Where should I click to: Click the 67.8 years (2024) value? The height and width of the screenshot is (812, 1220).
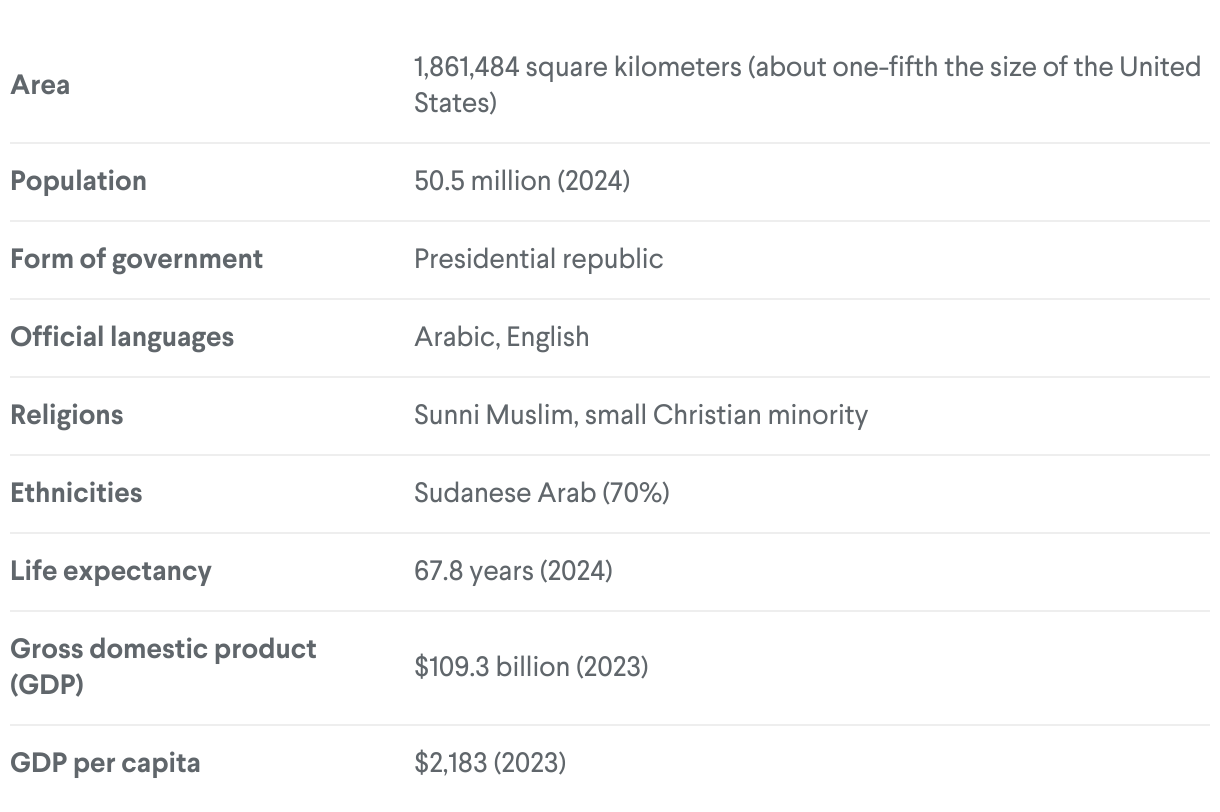(x=513, y=571)
